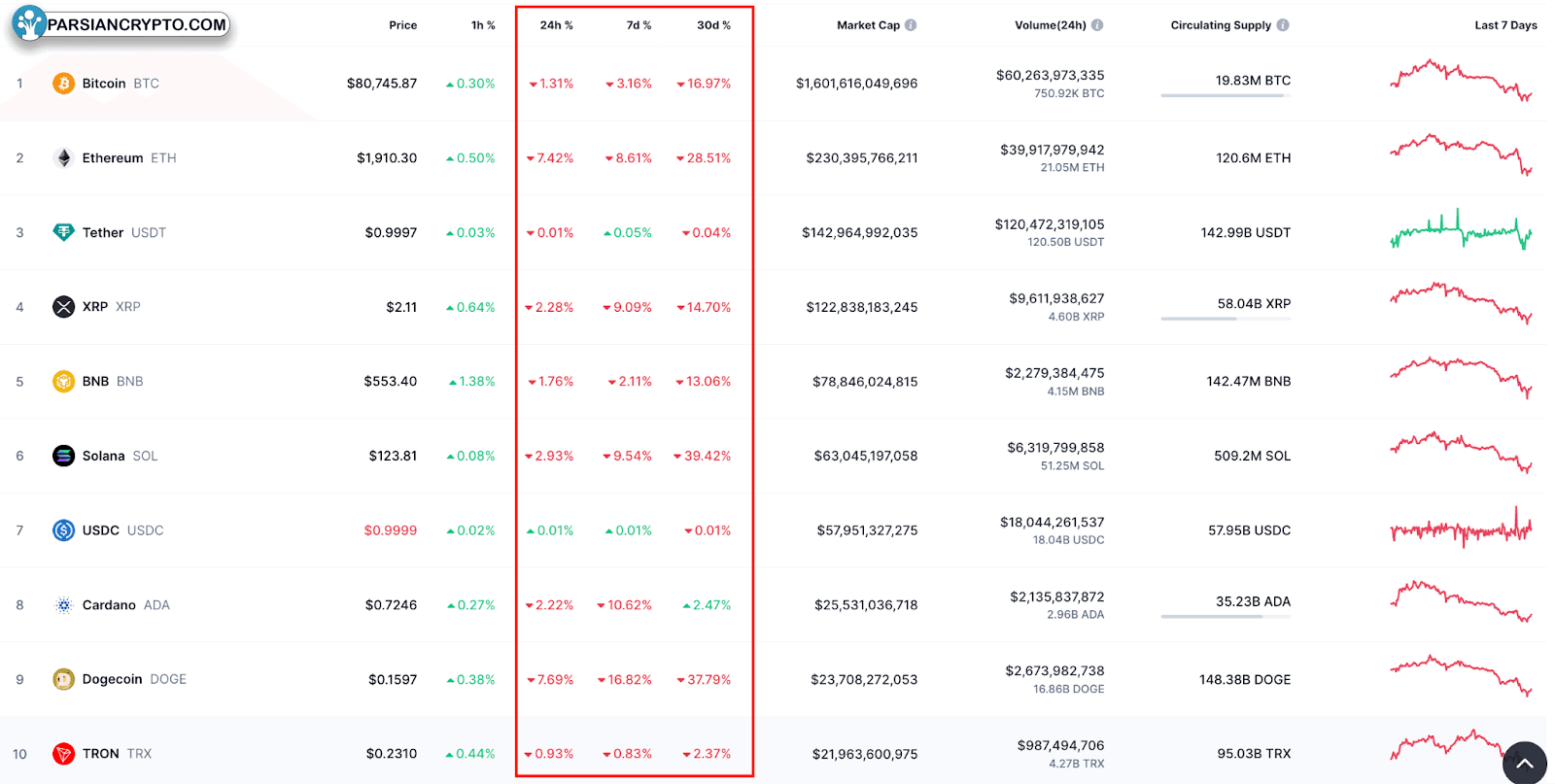Click the info icon beside Market Cap
This screenshot has width=1555, height=784.
(911, 25)
